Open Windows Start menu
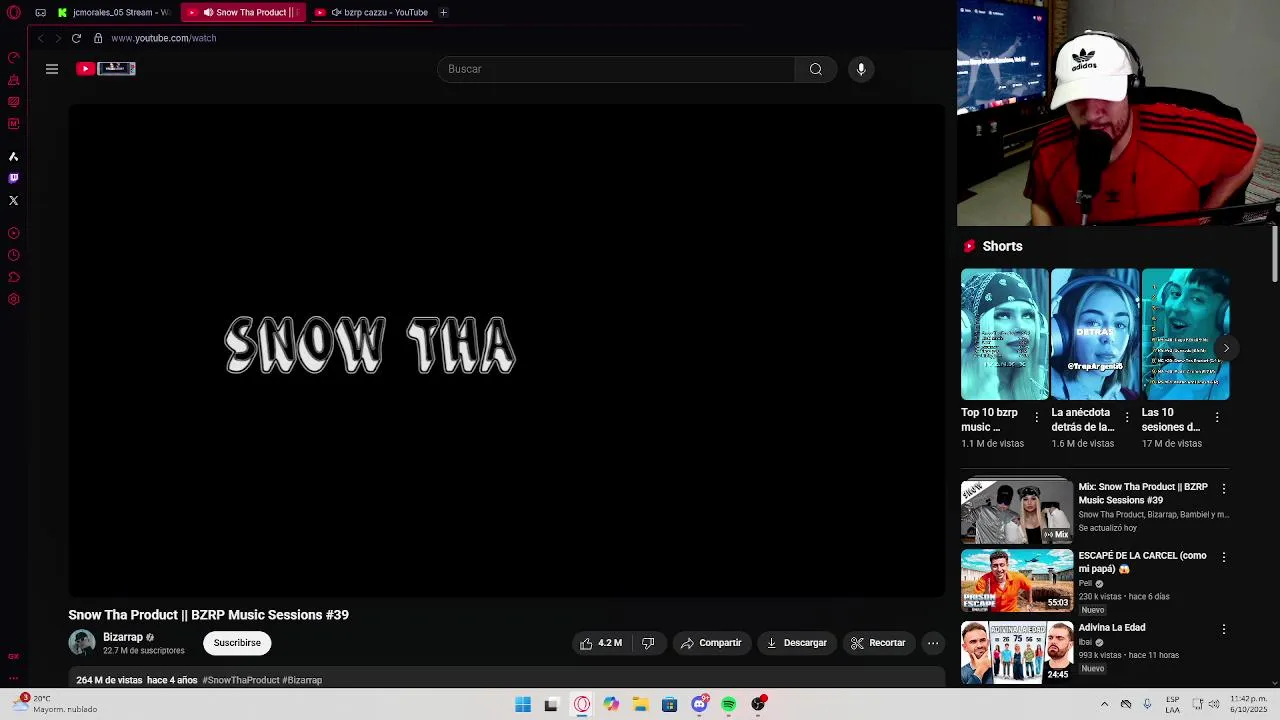Screen dimensions: 1280x720 (523, 705)
